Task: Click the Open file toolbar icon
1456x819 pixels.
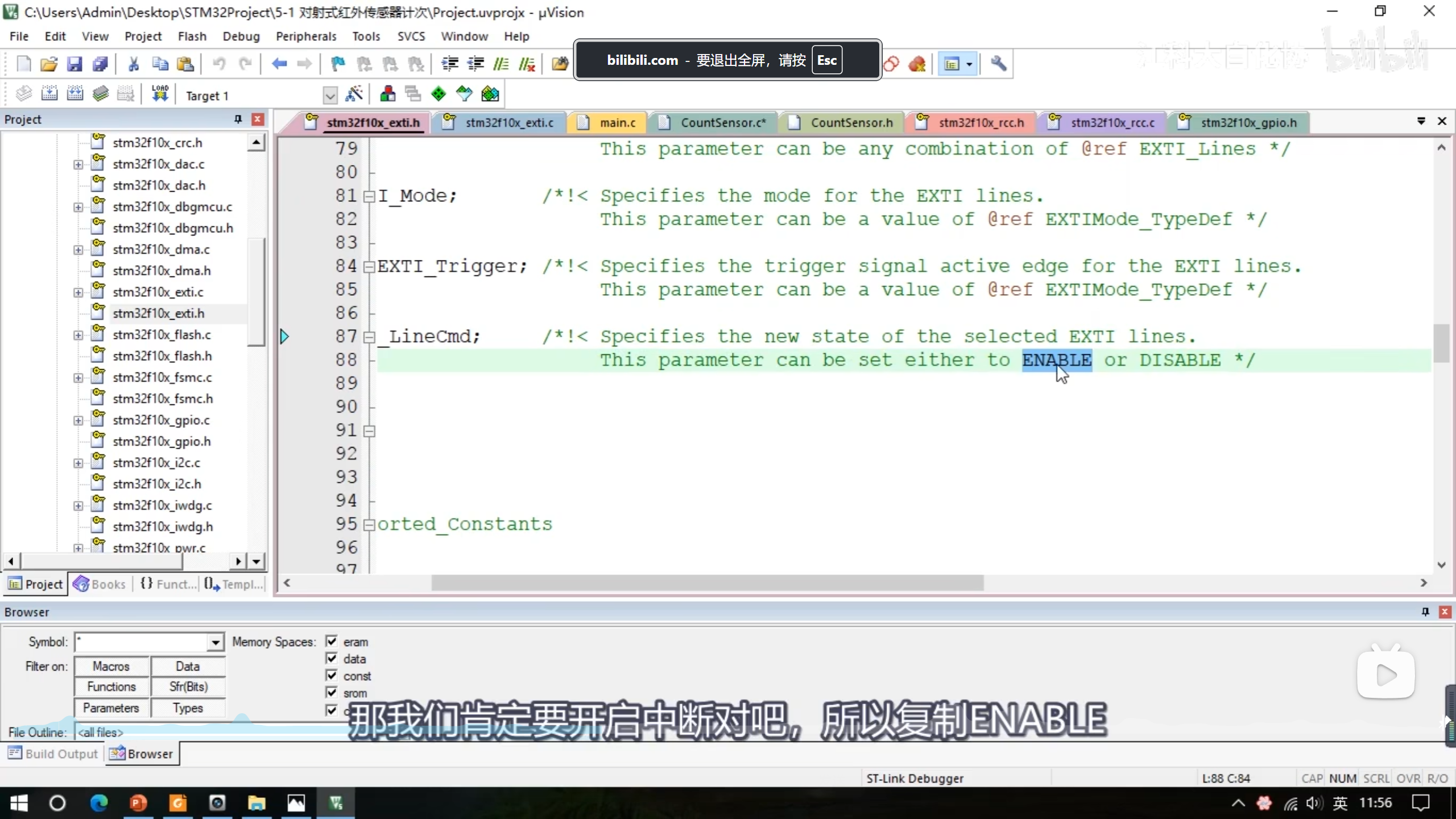Action: click(49, 64)
